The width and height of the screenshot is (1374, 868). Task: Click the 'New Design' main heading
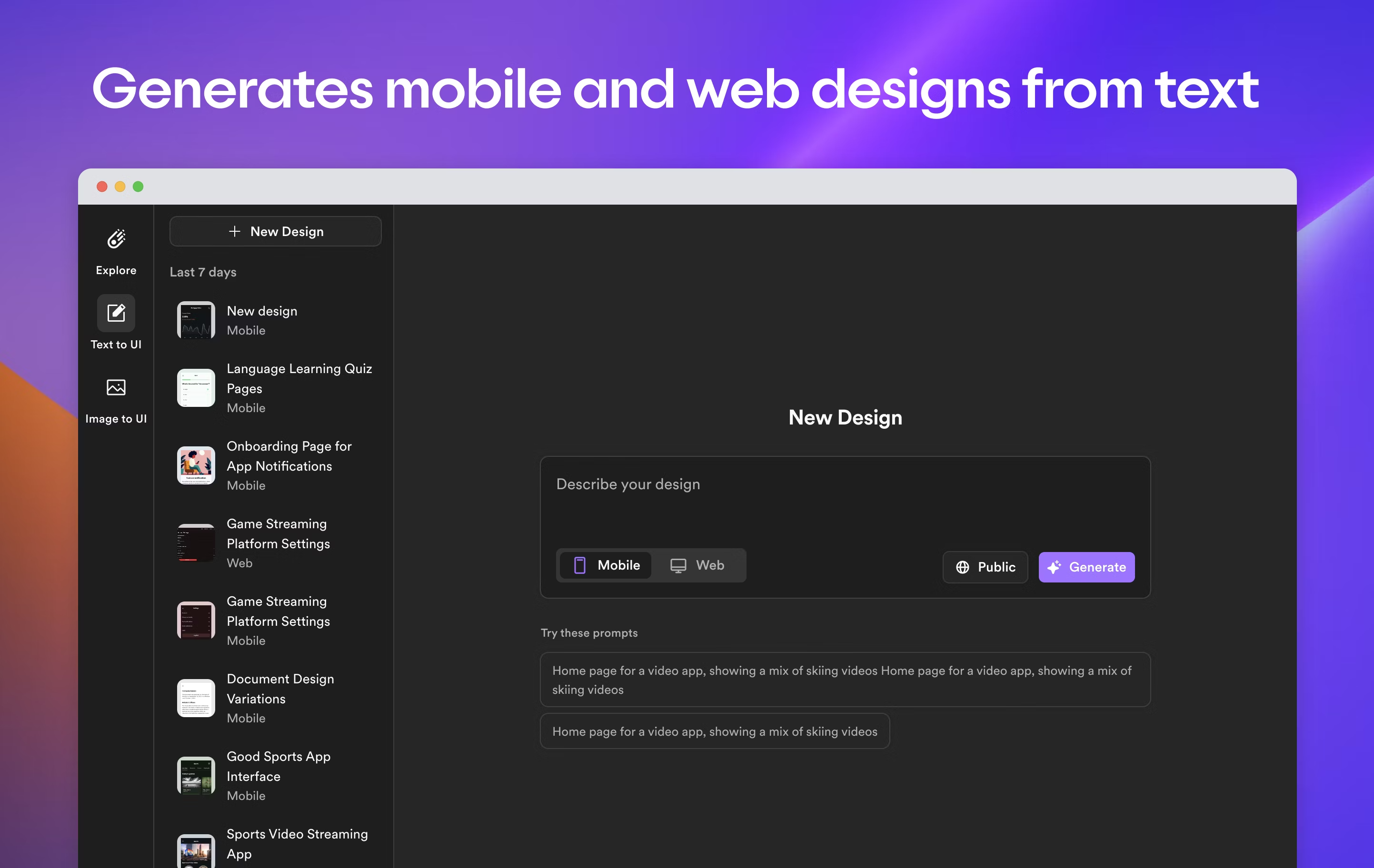click(845, 417)
